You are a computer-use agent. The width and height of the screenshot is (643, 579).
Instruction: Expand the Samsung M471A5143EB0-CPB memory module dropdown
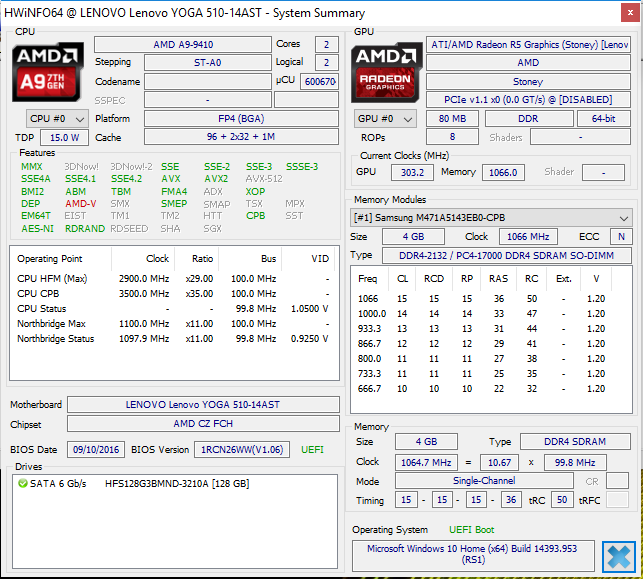click(x=491, y=218)
